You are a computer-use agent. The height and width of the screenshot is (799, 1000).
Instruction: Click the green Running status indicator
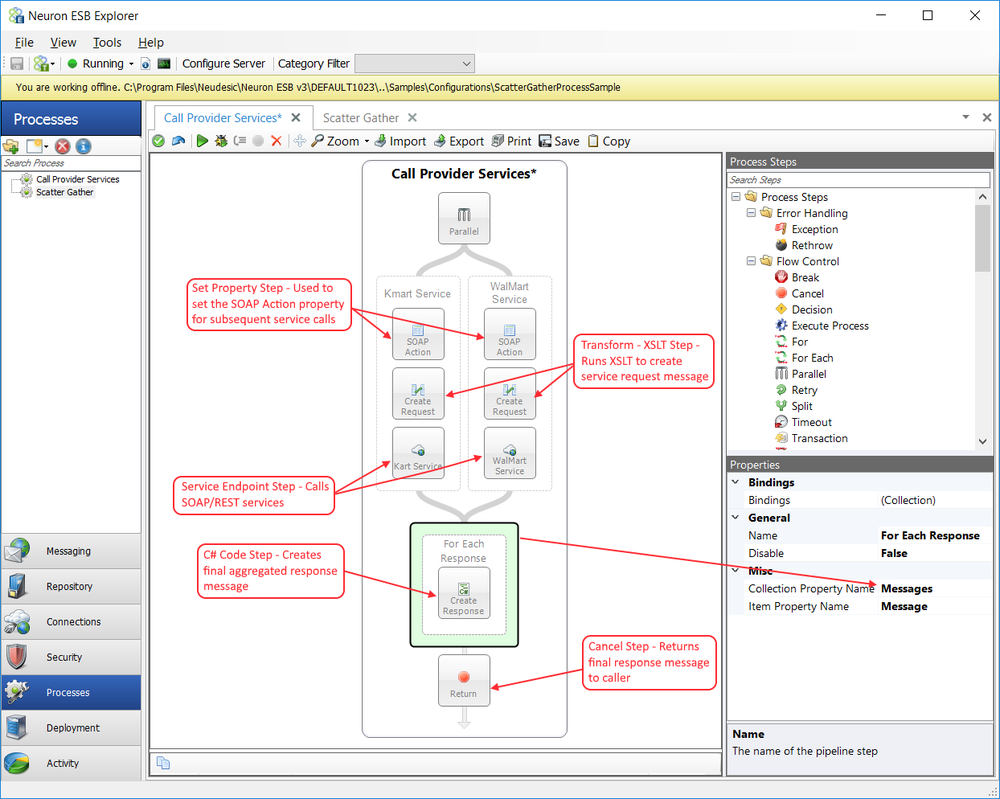coord(72,64)
